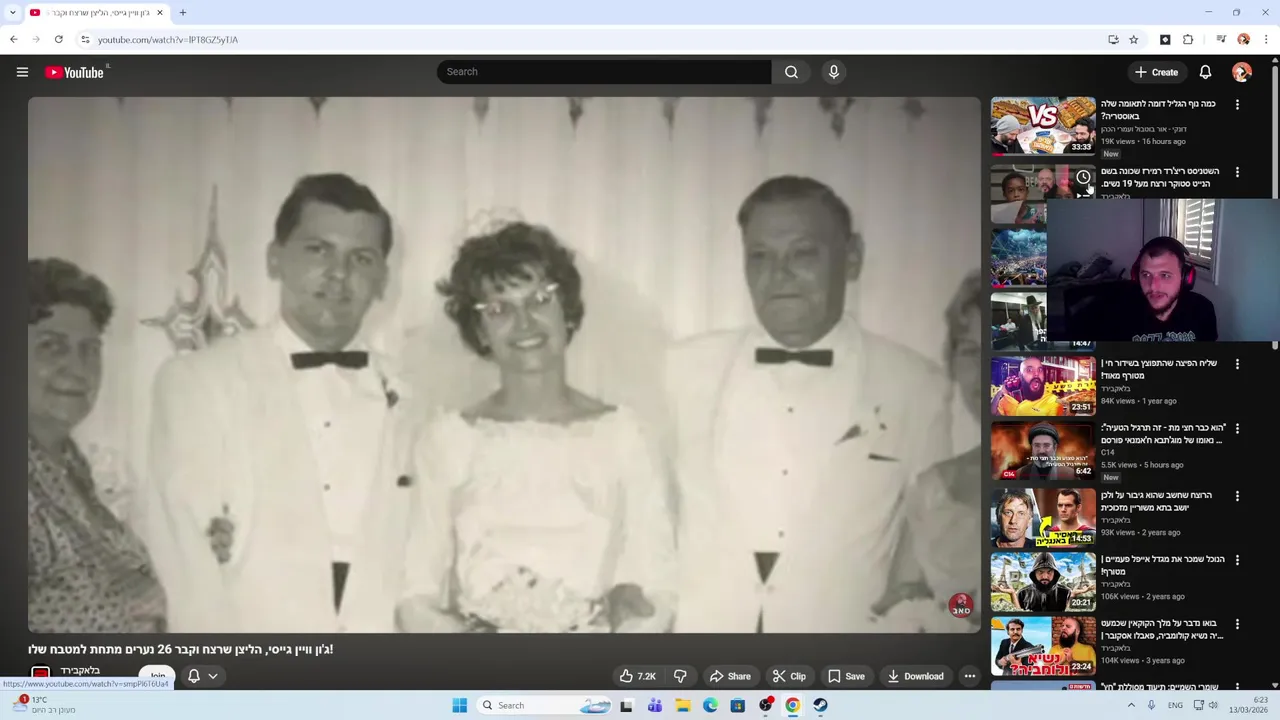The height and width of the screenshot is (720, 1280).
Task: Go back with the browser back arrow
Action: (13, 39)
